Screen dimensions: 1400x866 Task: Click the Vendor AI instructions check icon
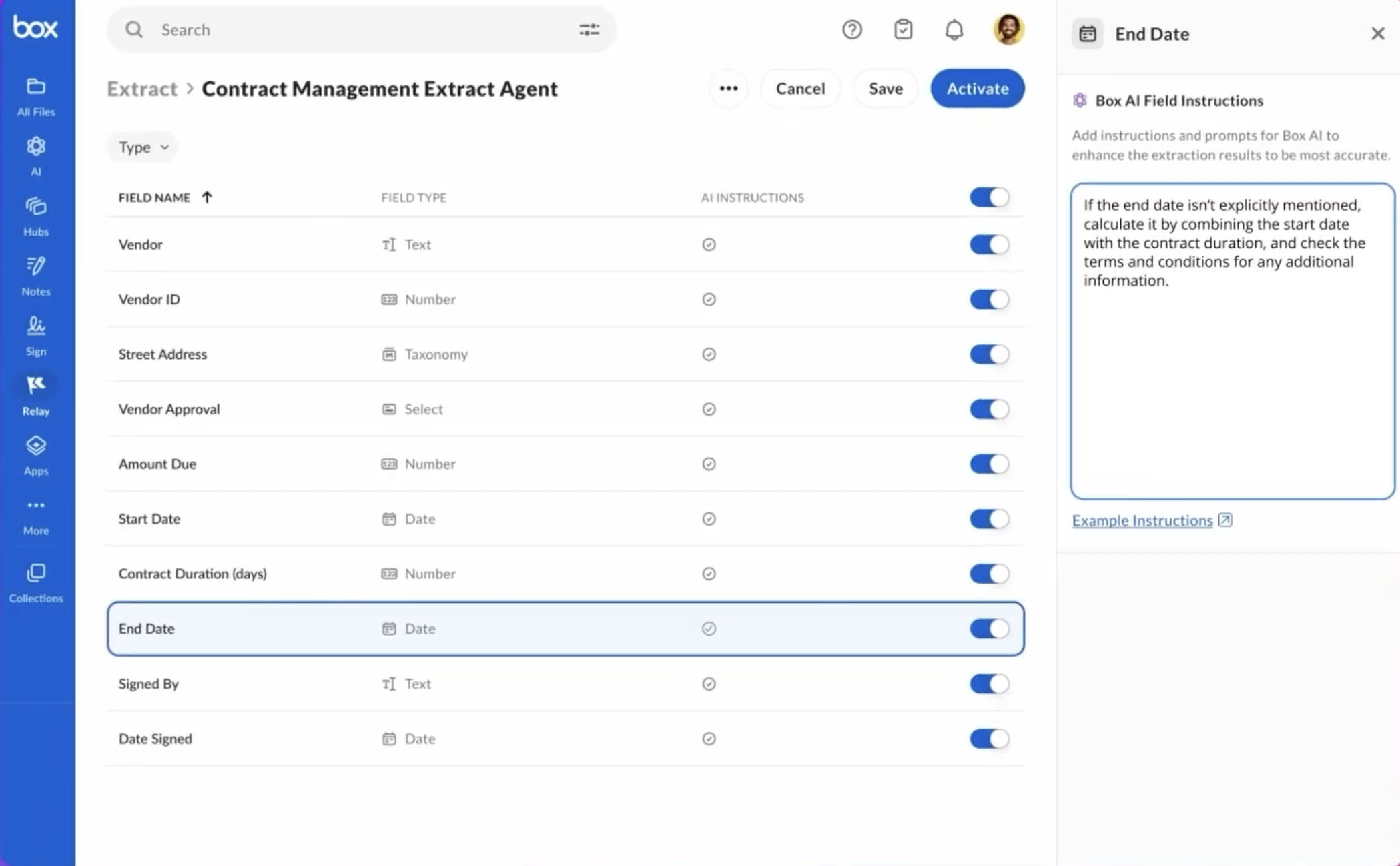[x=709, y=244]
